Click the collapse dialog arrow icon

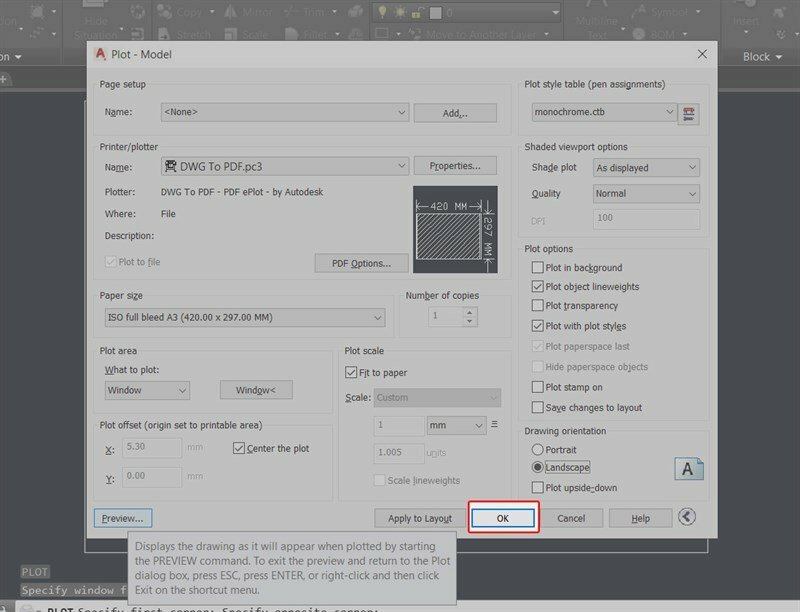click(x=687, y=517)
